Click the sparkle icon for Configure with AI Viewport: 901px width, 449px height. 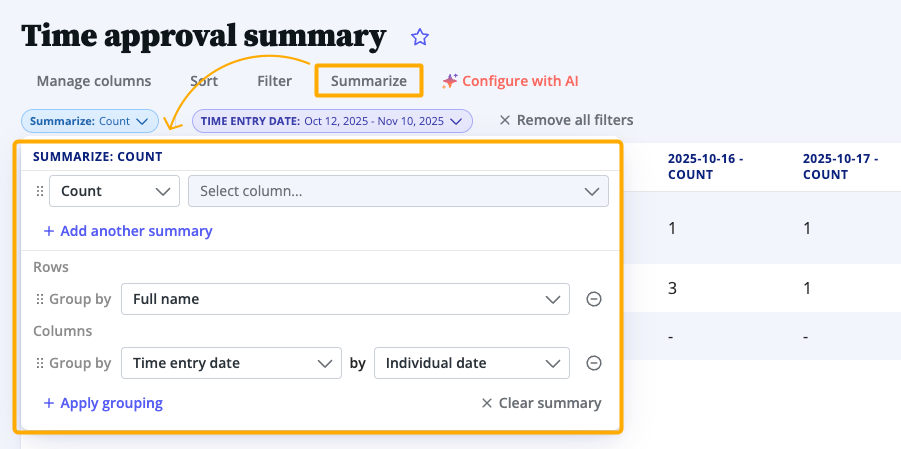pos(450,81)
